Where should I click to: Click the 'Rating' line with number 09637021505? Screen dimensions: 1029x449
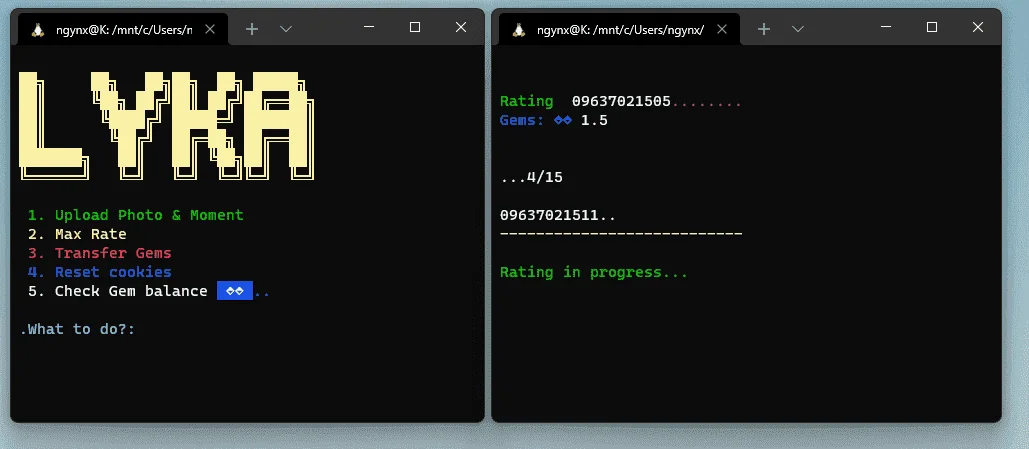point(621,102)
